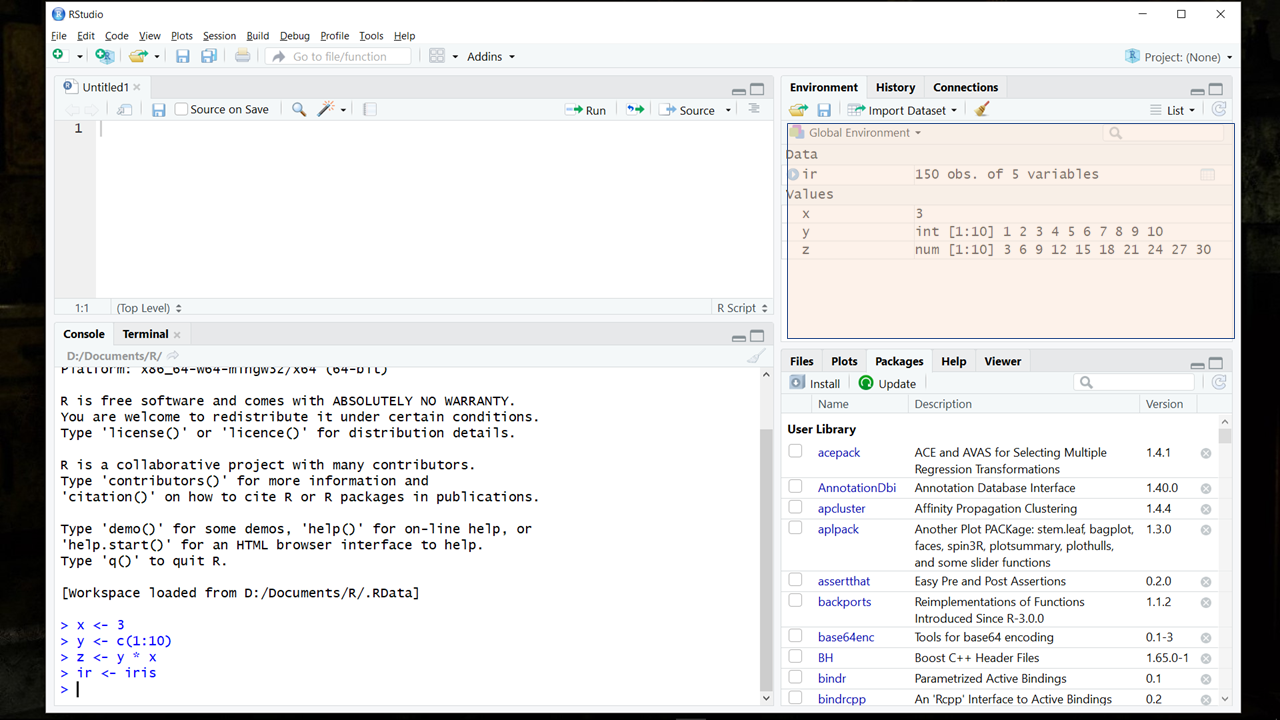Click the Create a Project icon
Viewport: 1280px width, 720px height.
tap(104, 56)
